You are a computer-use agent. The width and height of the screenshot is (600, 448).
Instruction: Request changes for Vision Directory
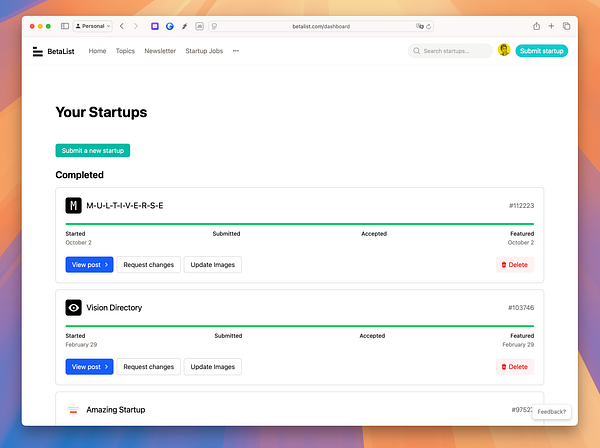click(148, 367)
